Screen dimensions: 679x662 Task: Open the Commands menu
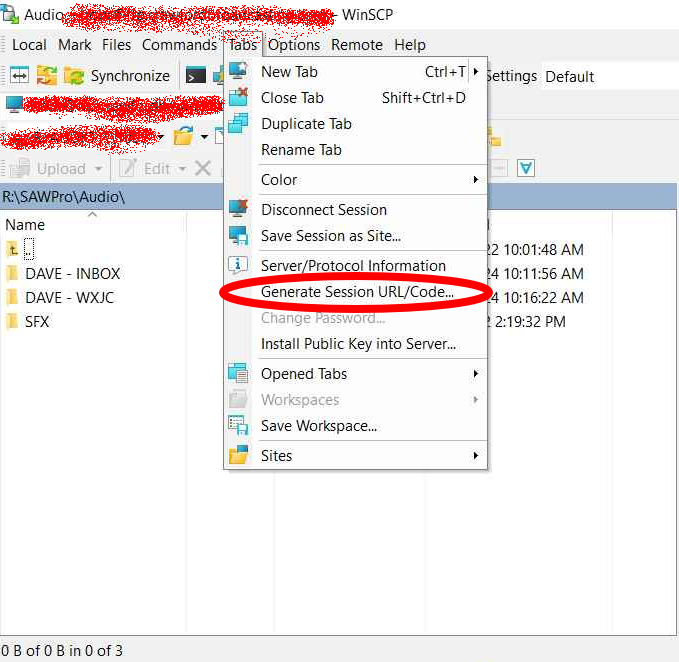pyautogui.click(x=179, y=45)
